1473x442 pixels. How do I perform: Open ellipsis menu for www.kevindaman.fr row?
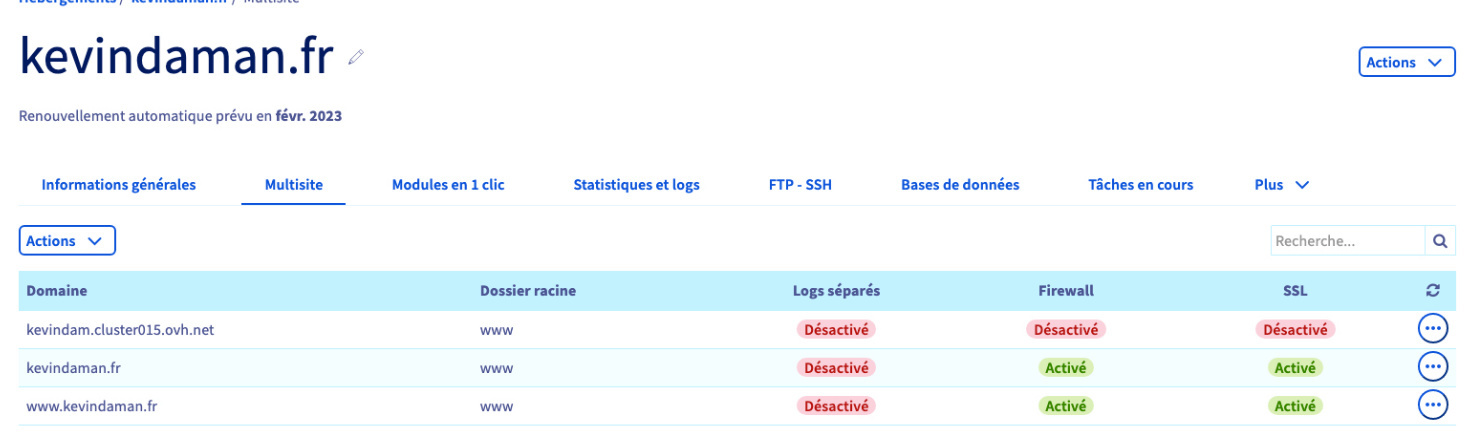[x=1432, y=405]
